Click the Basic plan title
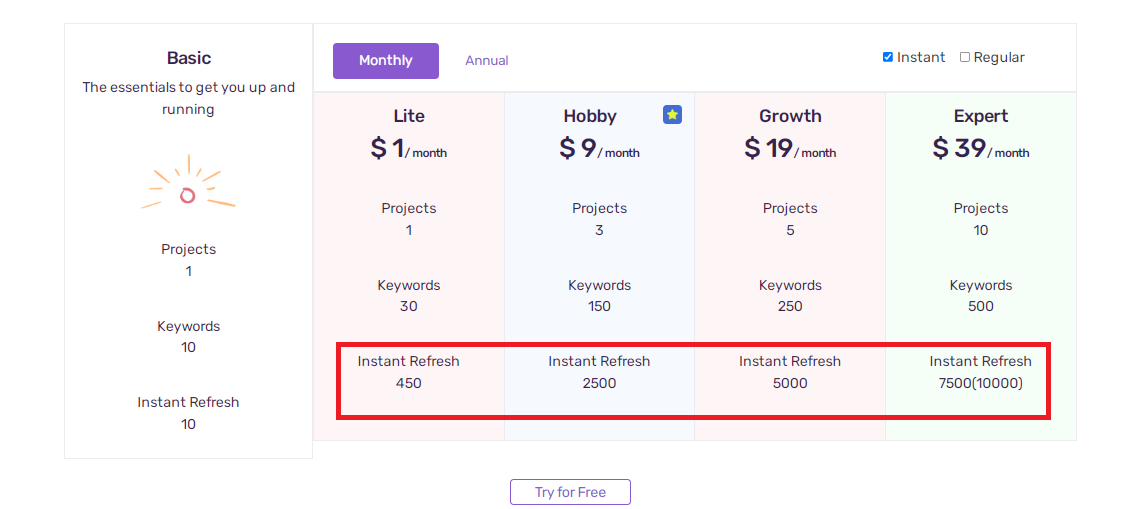 click(189, 58)
